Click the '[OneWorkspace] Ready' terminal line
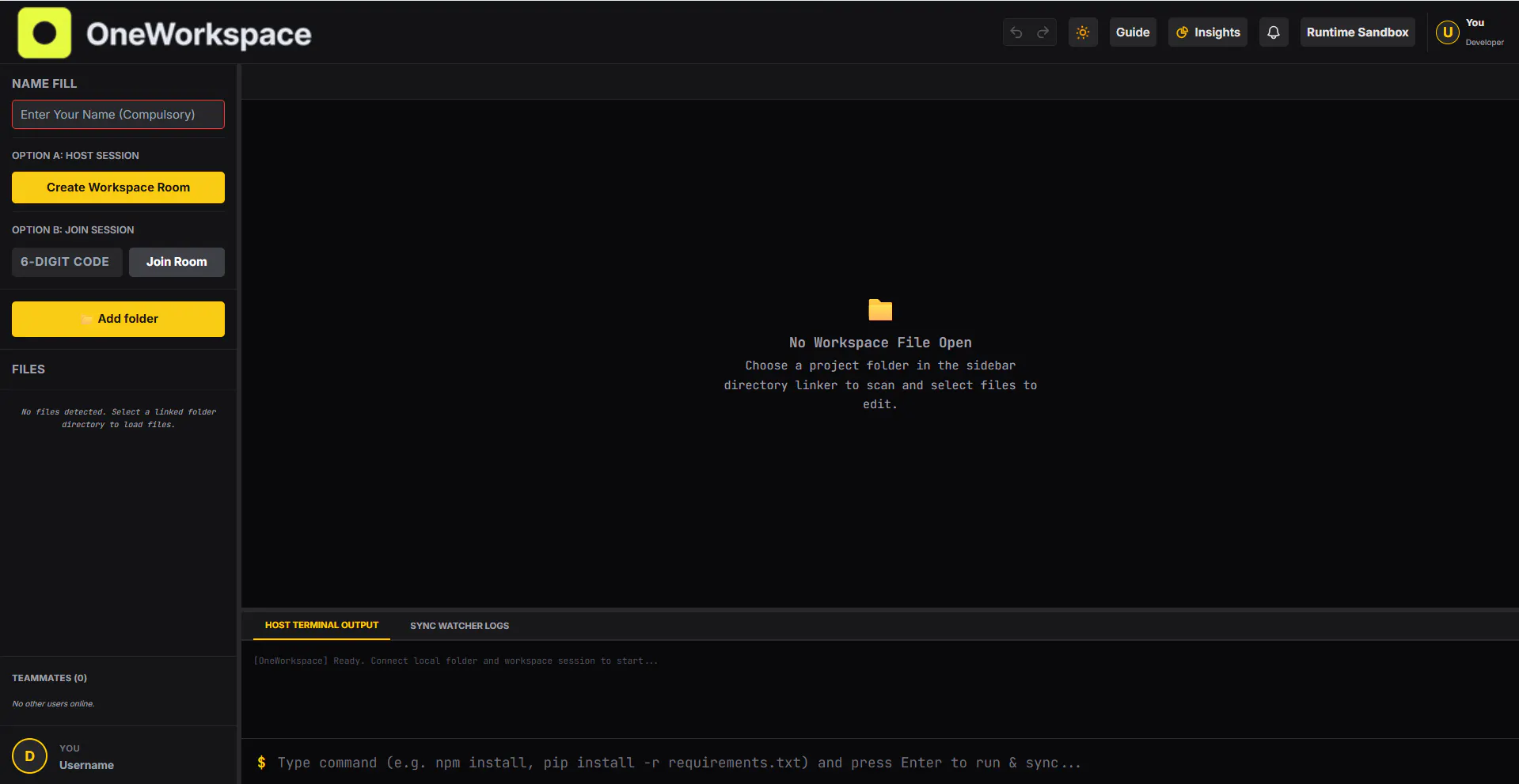This screenshot has height=784, width=1519. pyautogui.click(x=455, y=661)
